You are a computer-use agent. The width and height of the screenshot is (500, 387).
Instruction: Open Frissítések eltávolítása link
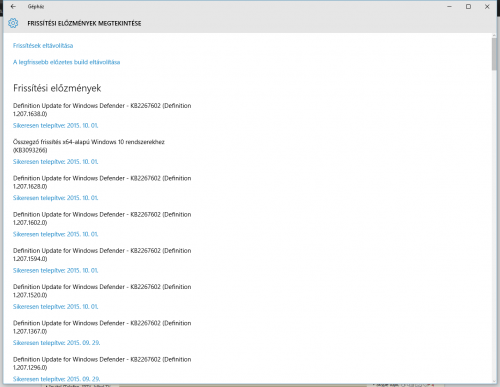click(x=43, y=45)
